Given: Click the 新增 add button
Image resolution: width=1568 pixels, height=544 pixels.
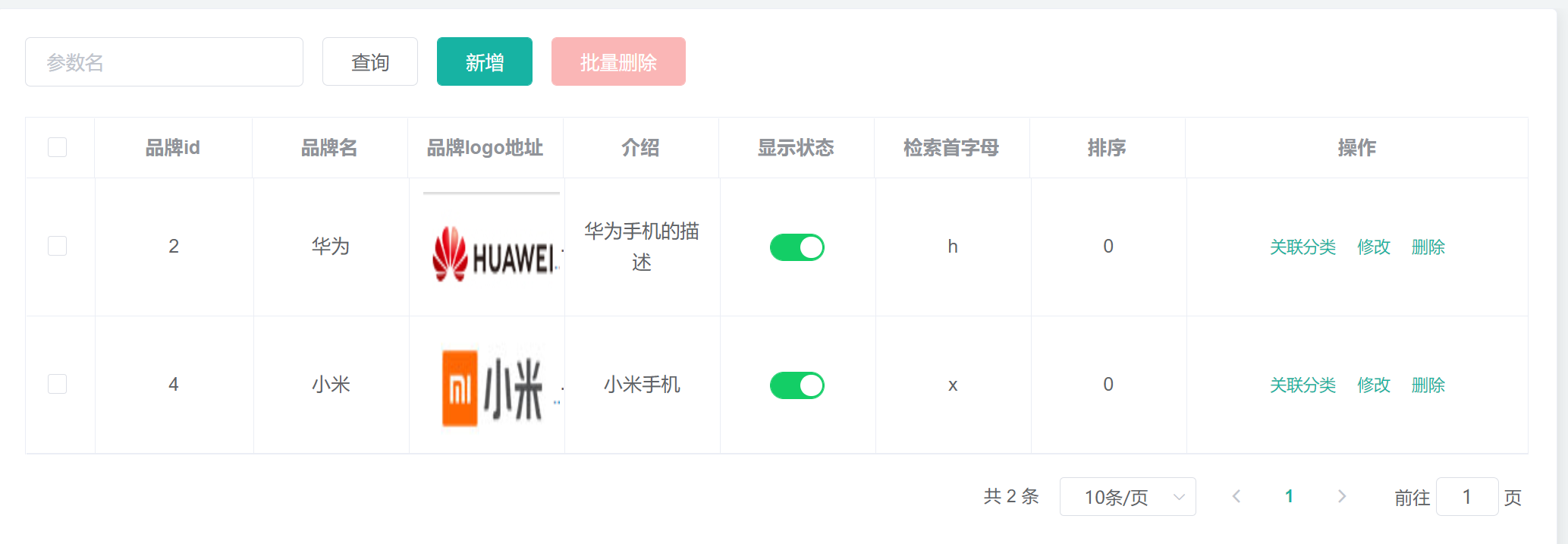Looking at the screenshot, I should pos(485,62).
